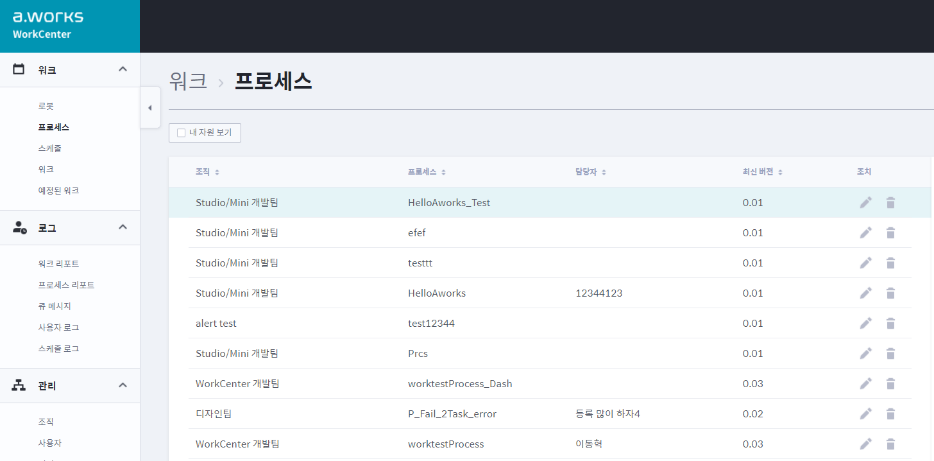Click the calendar icon beside 워크 section
The height and width of the screenshot is (461, 934).
pos(19,69)
